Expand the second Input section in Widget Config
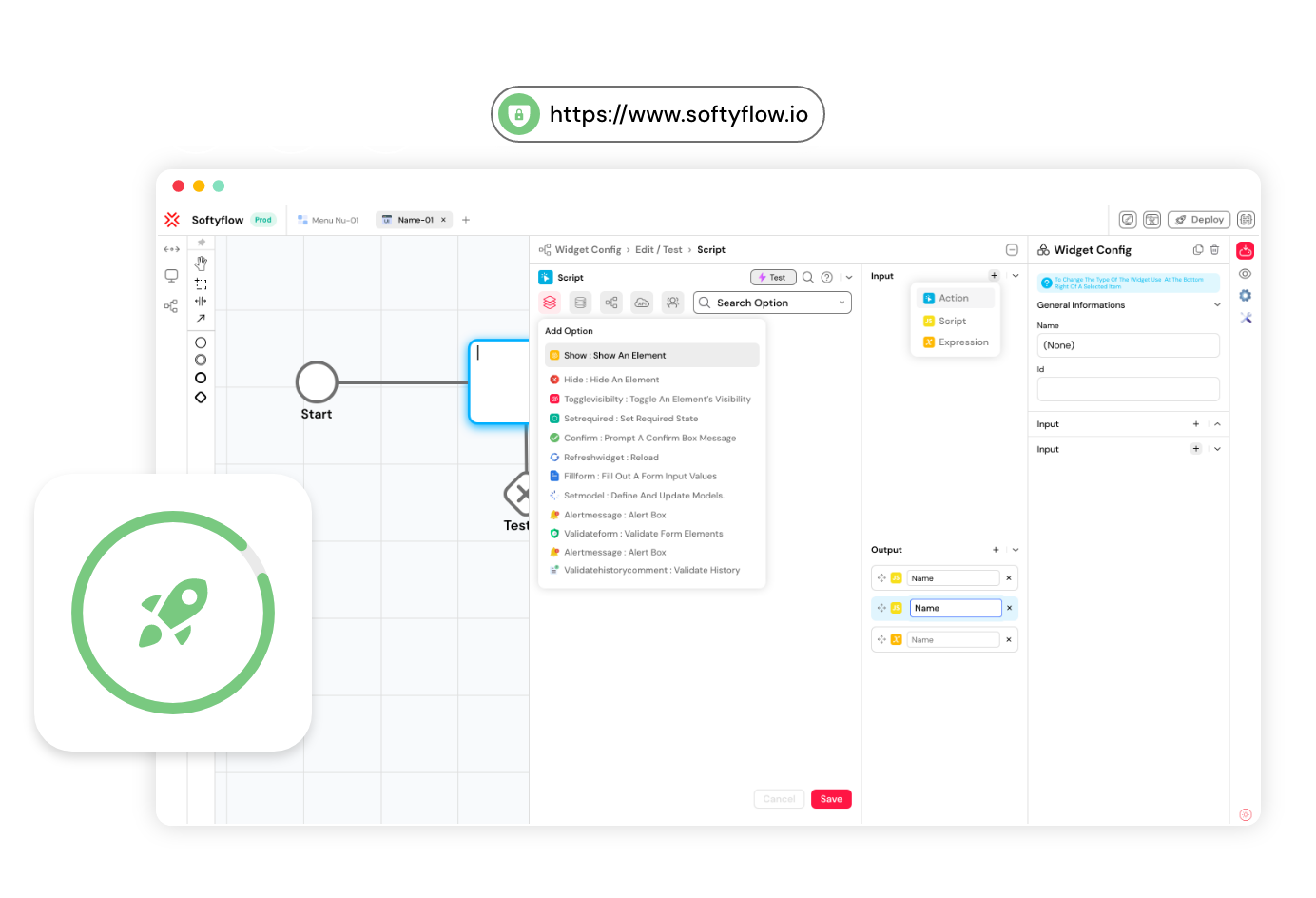The height and width of the screenshot is (898, 1316). [x=1217, y=449]
